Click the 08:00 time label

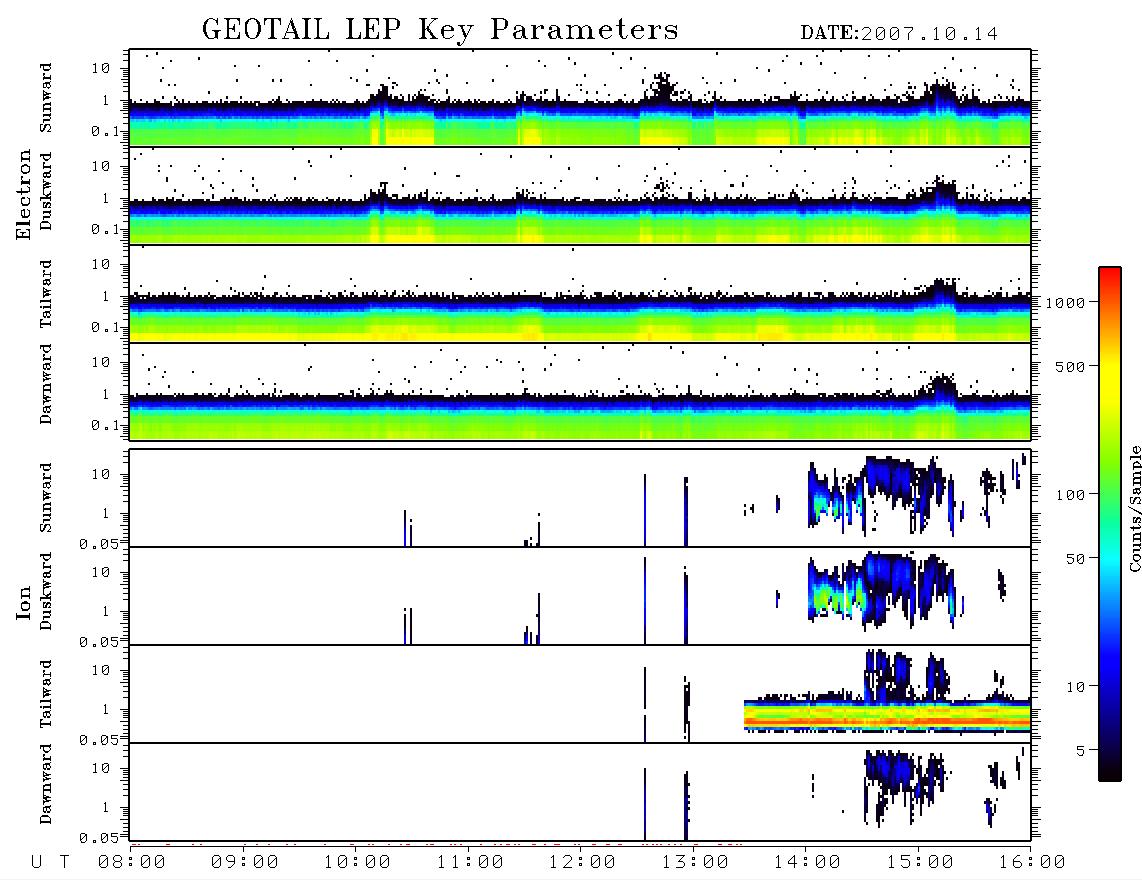point(132,863)
